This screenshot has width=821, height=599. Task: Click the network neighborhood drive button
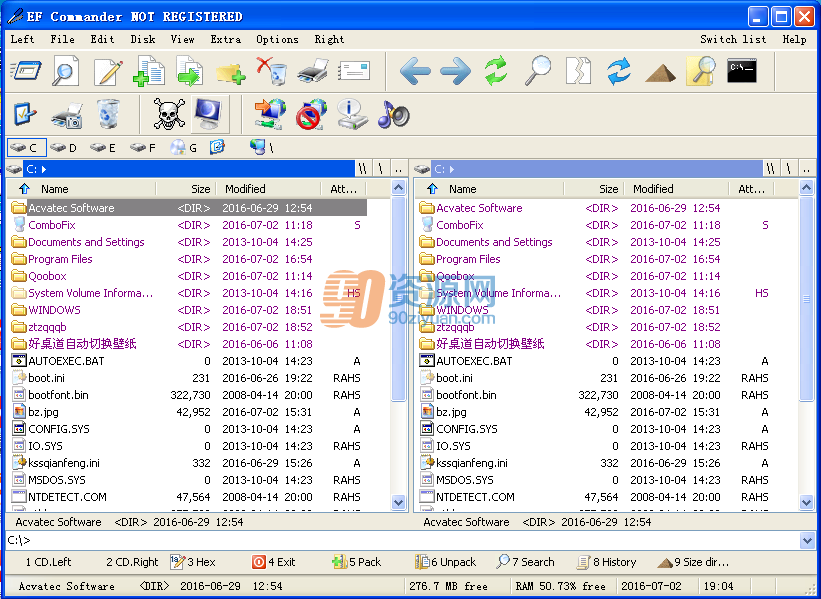(262, 148)
